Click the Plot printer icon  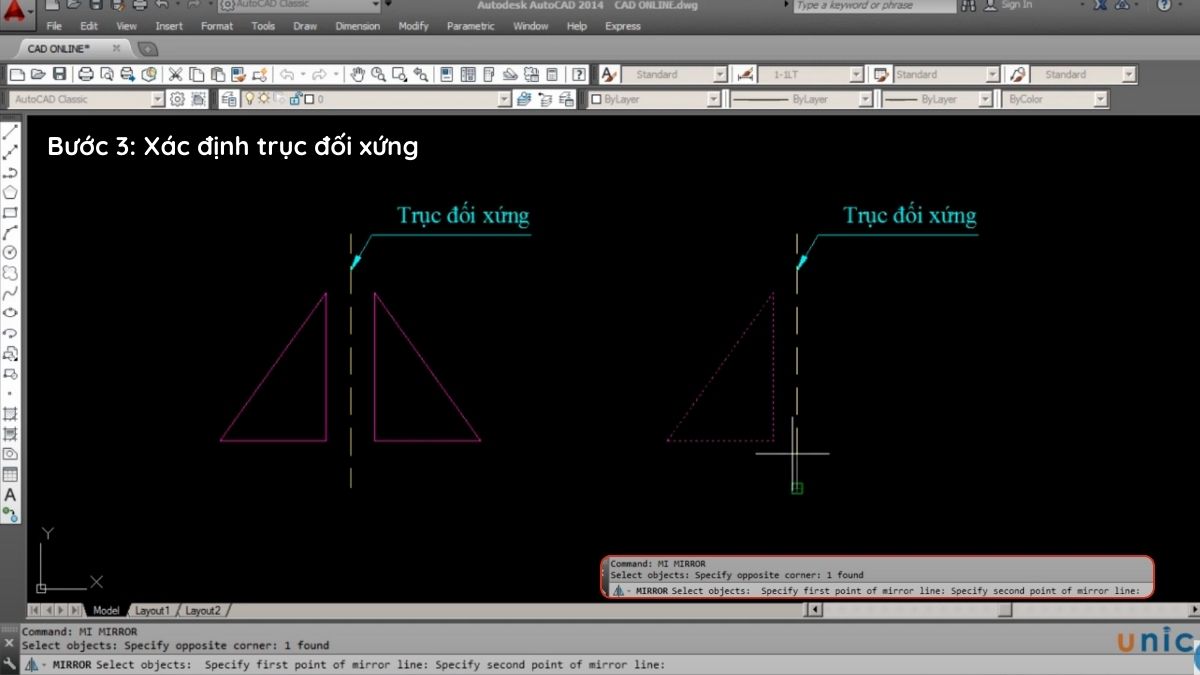(86, 74)
